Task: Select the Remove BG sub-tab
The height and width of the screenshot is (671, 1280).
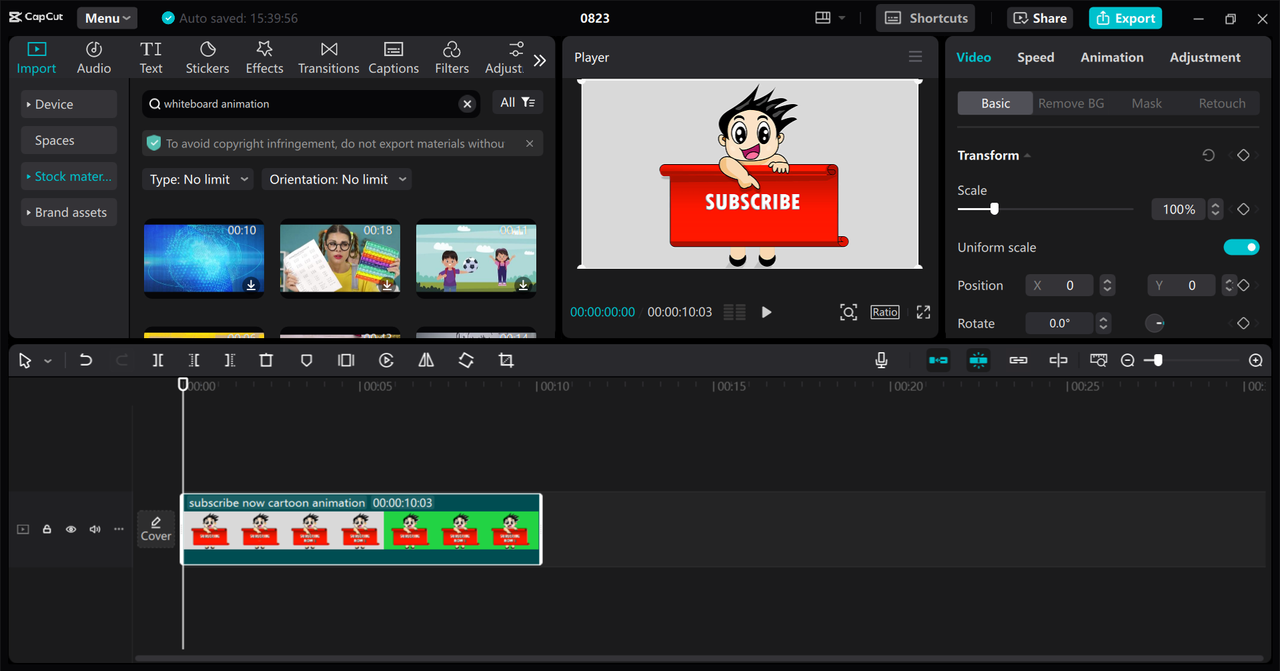Action: point(1071,103)
